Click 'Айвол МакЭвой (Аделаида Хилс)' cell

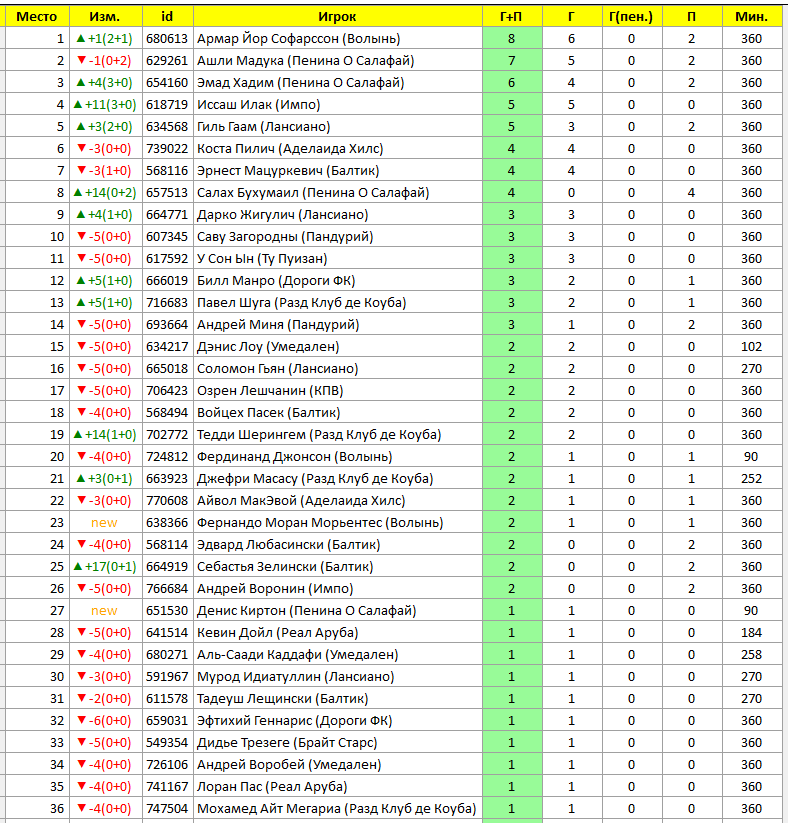[x=338, y=501]
